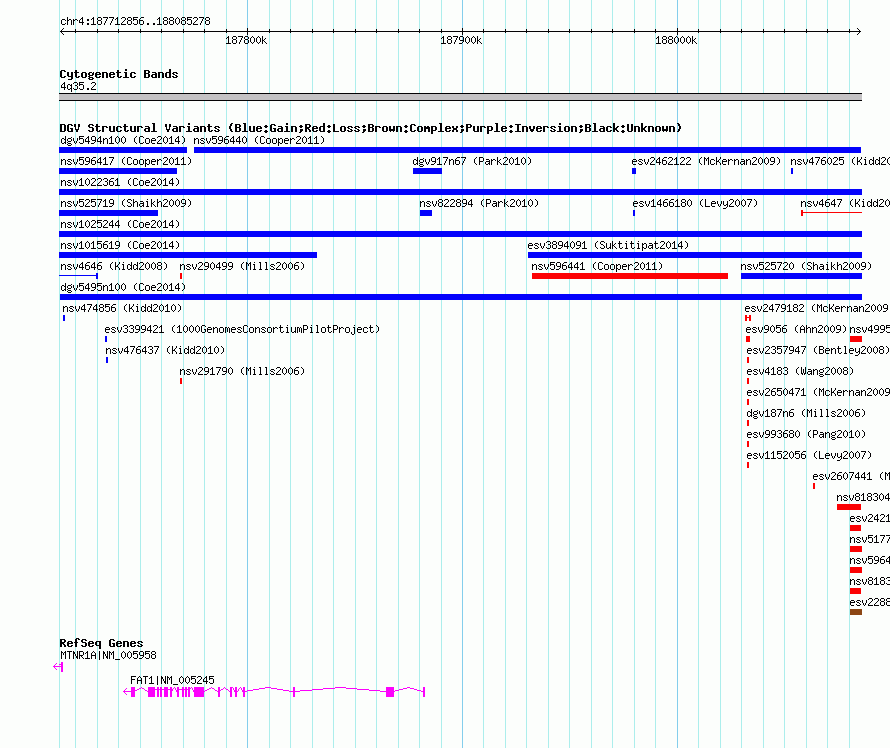Click the nsv596440 (Cooper2011) variant label
890x748 pixels.
coord(259,140)
